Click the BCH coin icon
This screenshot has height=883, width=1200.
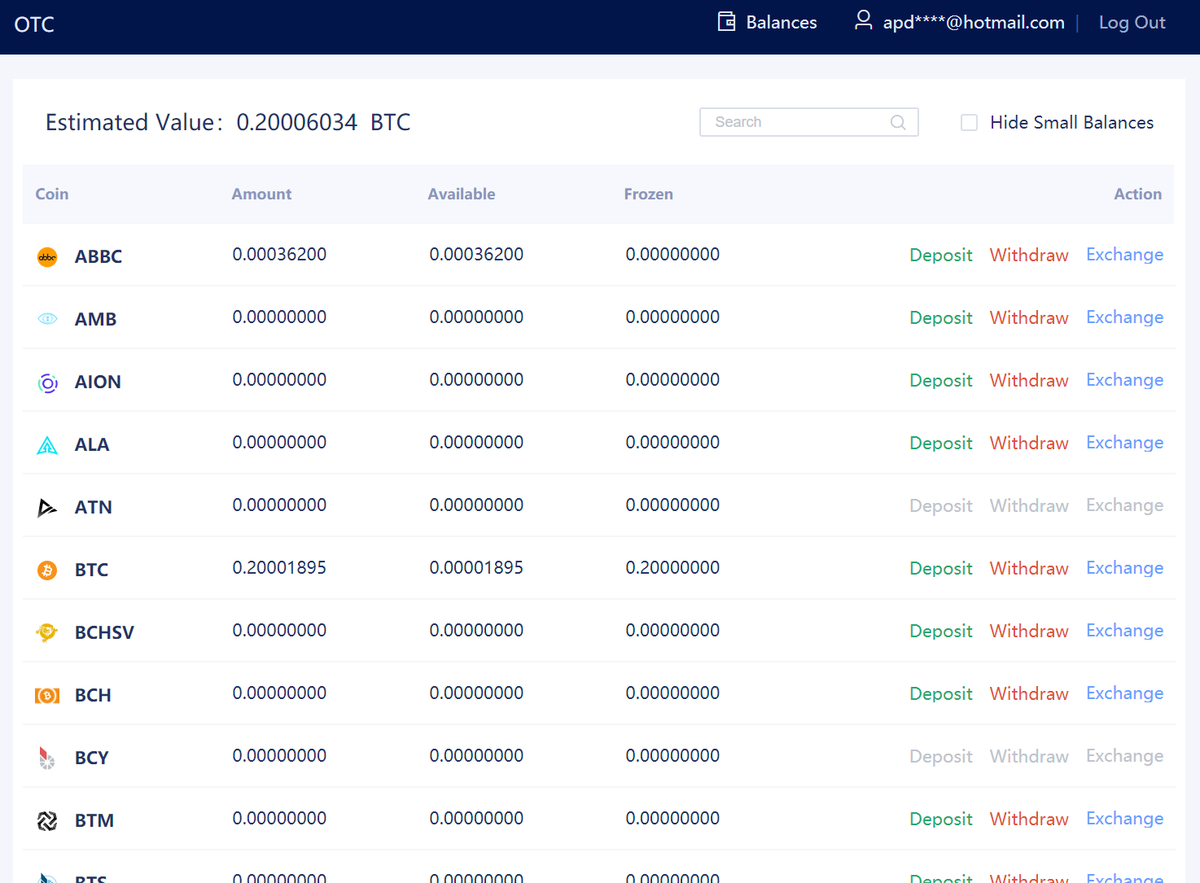pos(47,695)
